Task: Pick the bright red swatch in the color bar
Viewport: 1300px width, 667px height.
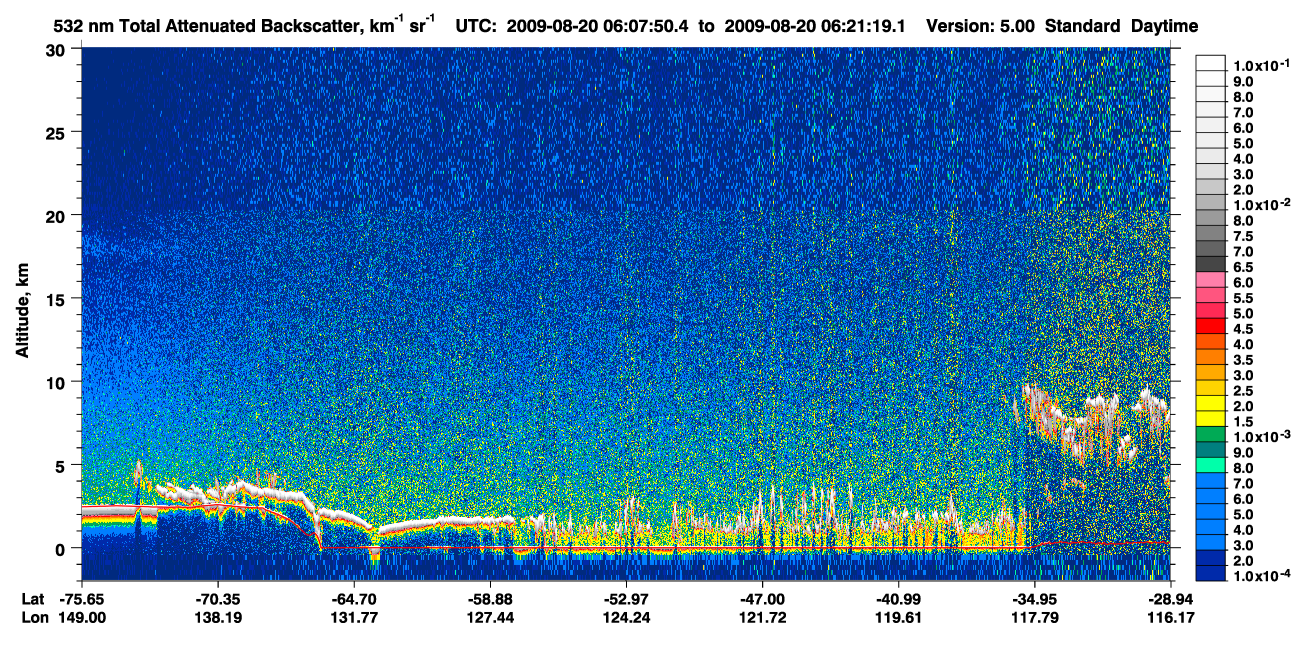Action: pyautogui.click(x=1211, y=325)
